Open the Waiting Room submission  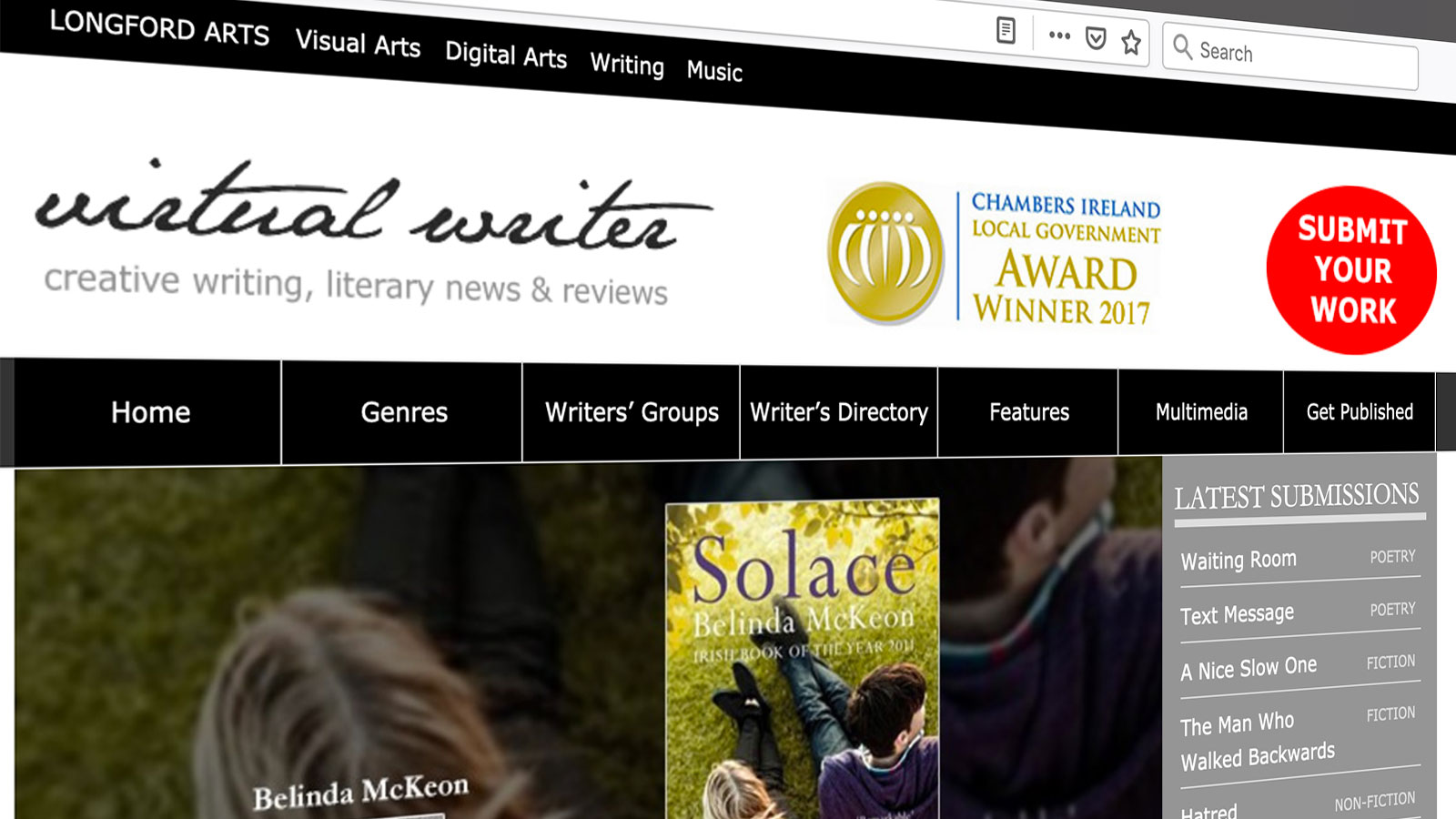pos(1239,560)
